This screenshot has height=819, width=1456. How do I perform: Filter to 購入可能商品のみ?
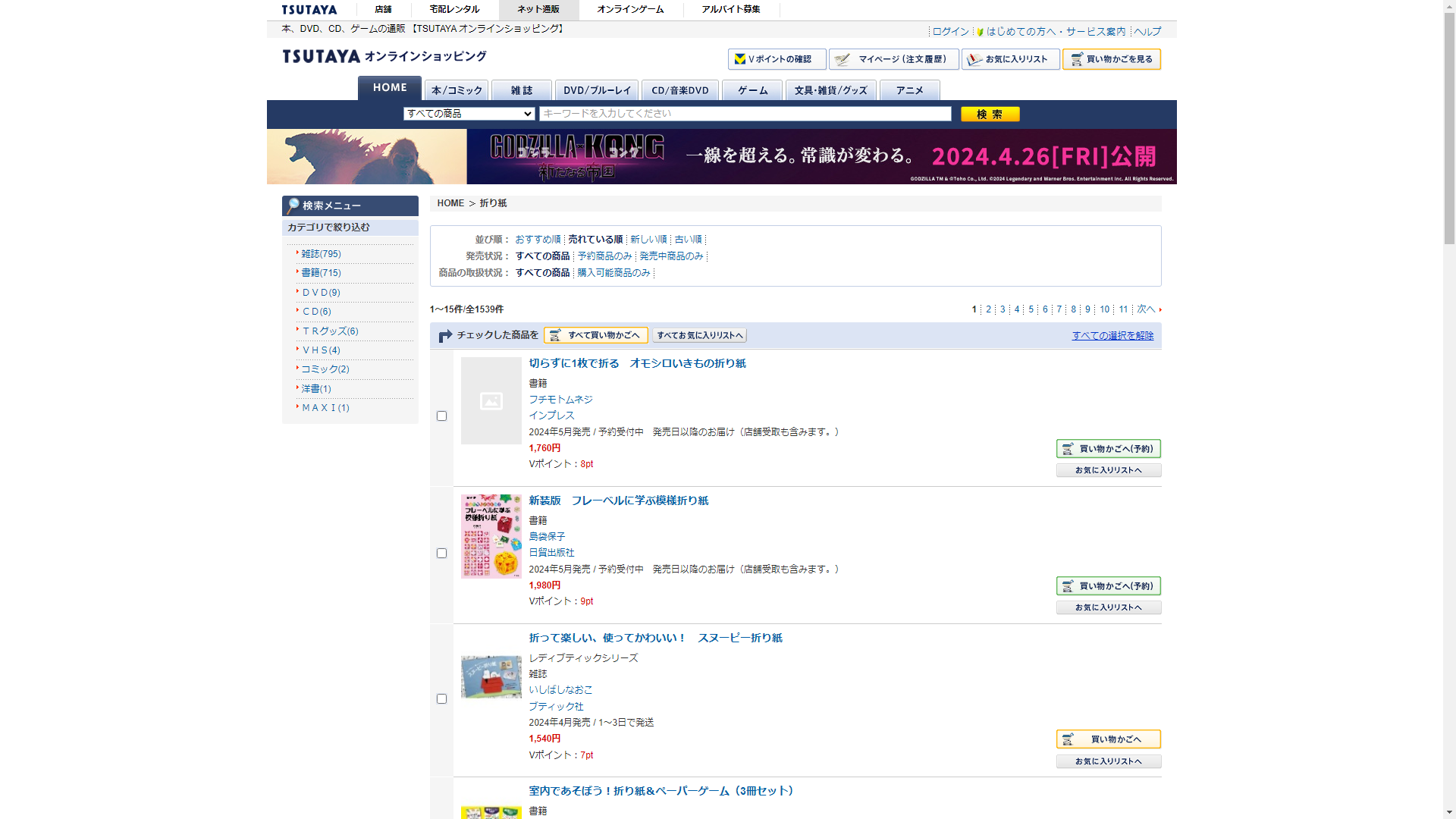(x=613, y=273)
